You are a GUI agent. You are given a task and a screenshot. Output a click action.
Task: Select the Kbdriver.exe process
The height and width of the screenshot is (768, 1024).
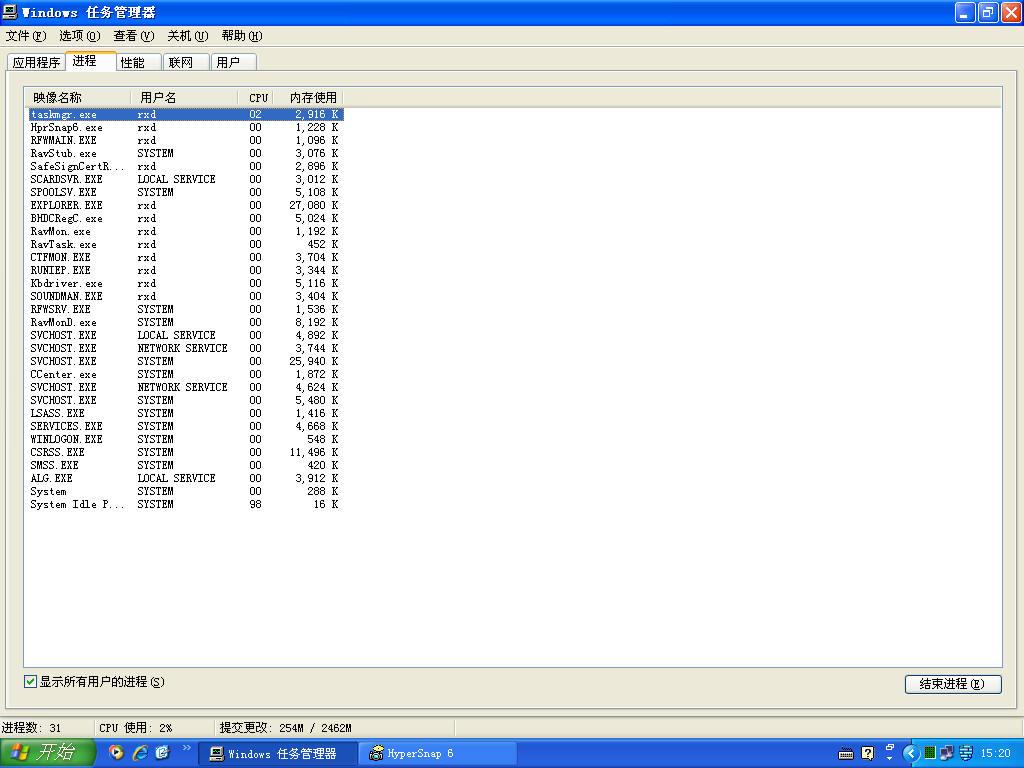point(185,283)
